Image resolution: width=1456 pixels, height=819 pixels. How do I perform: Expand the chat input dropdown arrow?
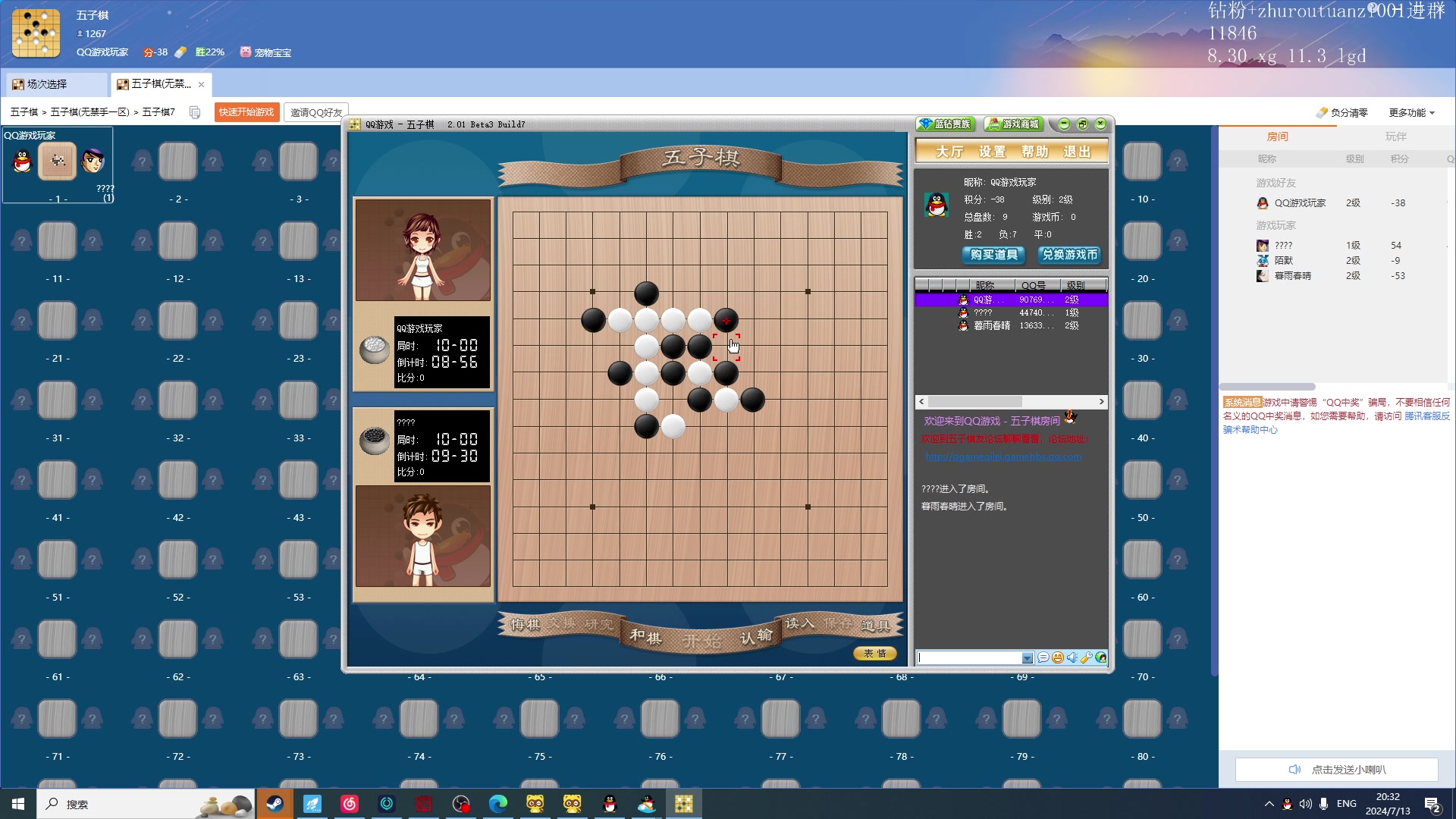[1027, 658]
